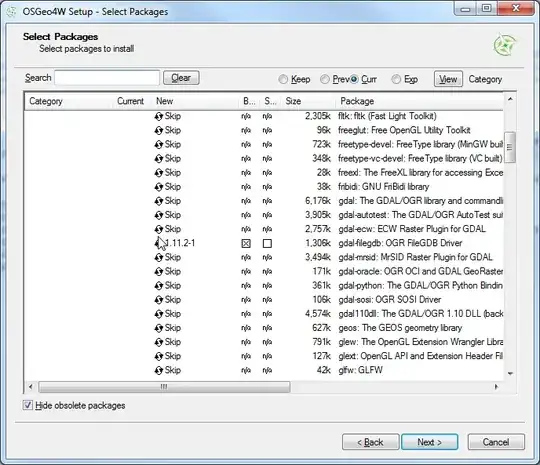The image size is (540, 465).
Task: Toggle Skip icon for gdal-oracle package
Action: point(158,272)
